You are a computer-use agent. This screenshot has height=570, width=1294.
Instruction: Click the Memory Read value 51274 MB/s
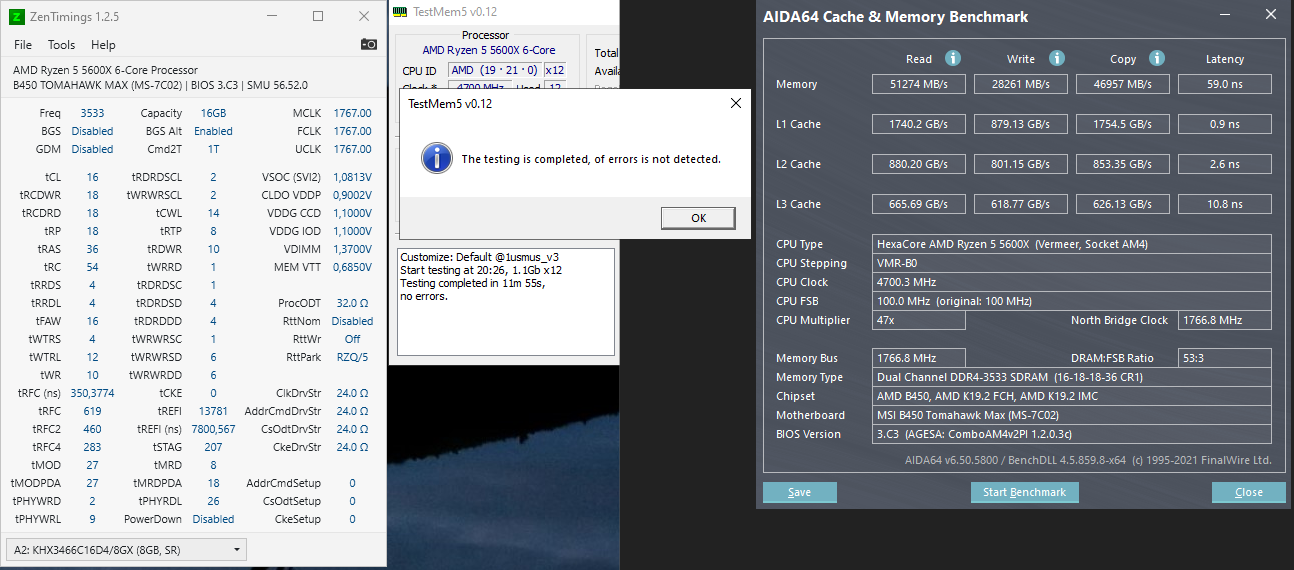(x=919, y=84)
